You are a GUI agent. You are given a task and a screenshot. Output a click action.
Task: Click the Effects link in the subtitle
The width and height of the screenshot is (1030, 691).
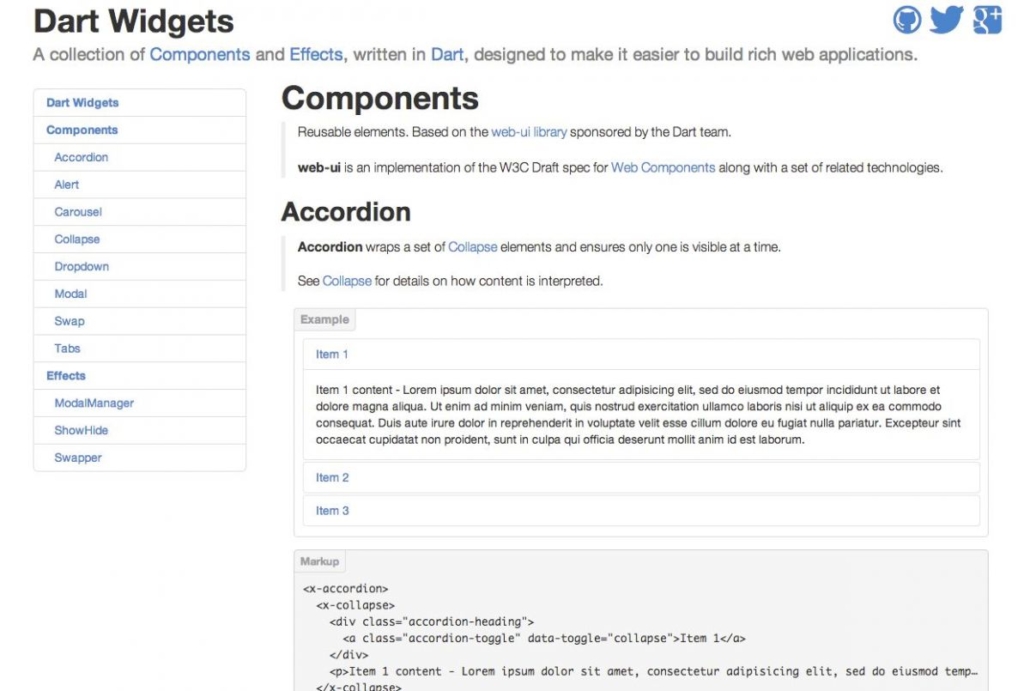(x=316, y=54)
